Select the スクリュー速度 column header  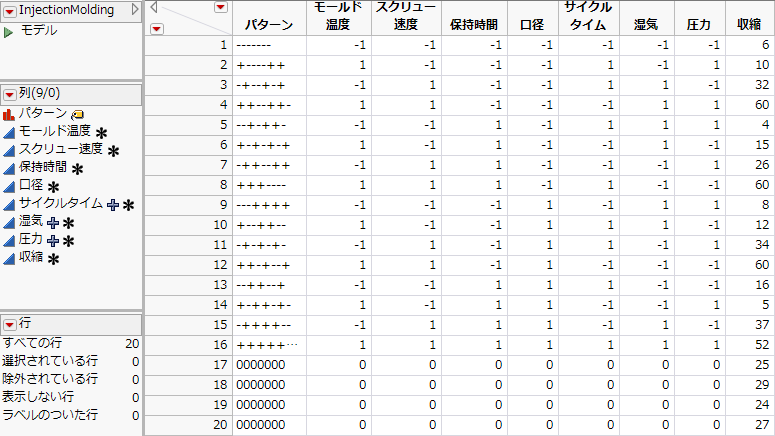point(406,18)
